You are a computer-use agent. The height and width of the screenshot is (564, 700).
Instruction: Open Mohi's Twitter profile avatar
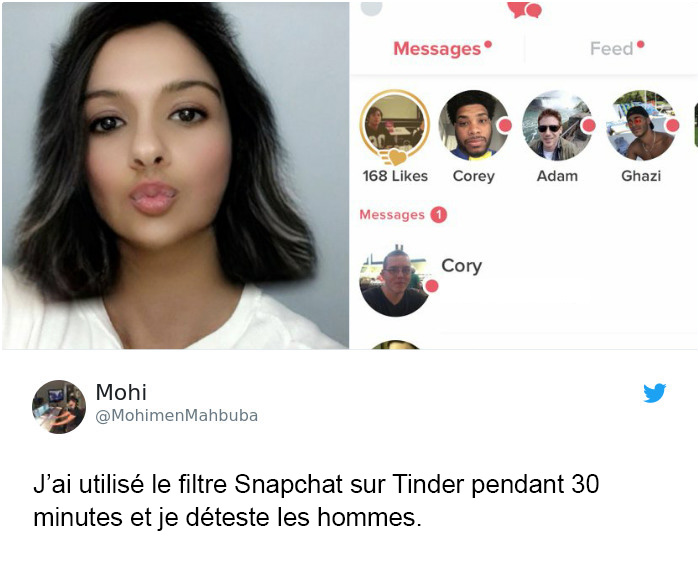click(58, 406)
